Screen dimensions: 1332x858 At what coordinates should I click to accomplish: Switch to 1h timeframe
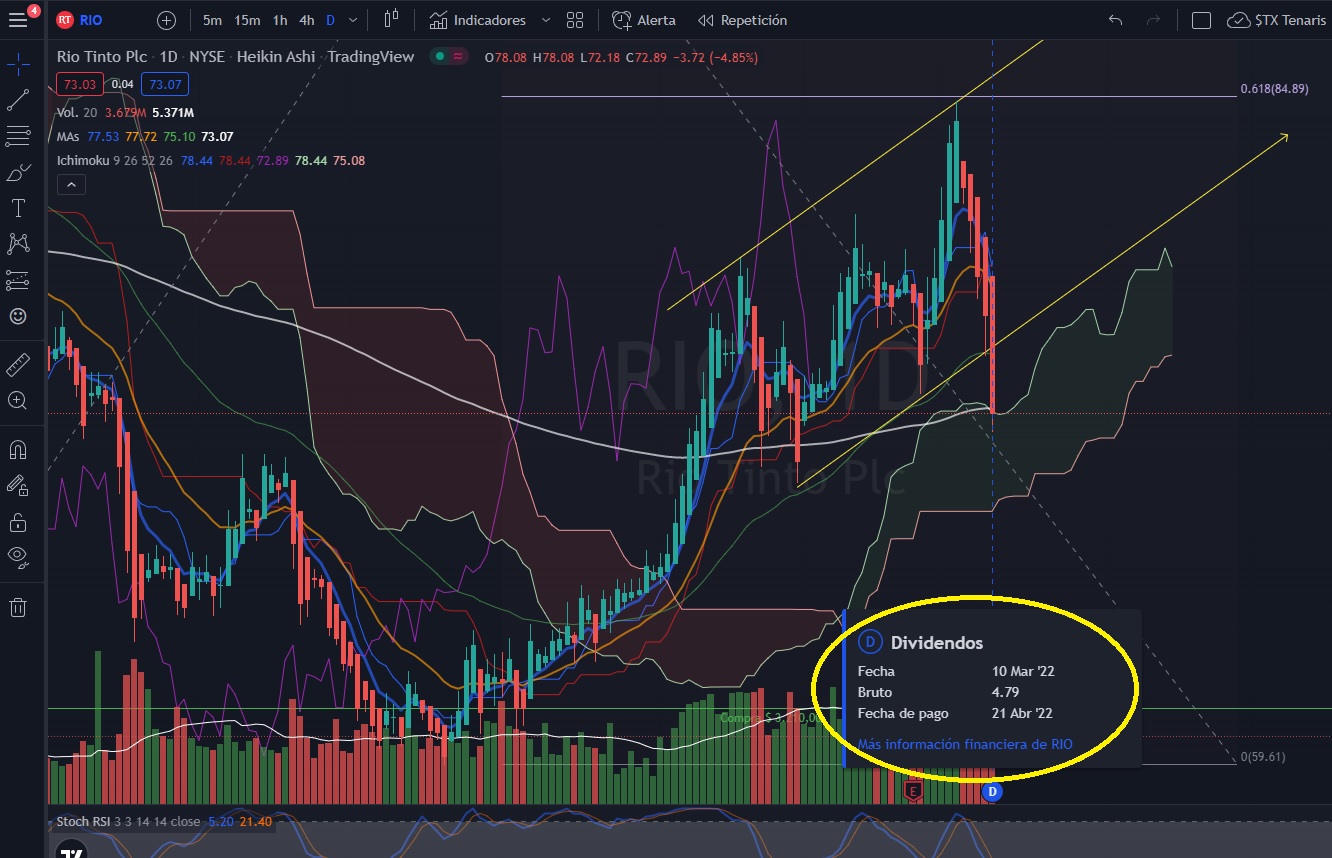click(x=280, y=20)
